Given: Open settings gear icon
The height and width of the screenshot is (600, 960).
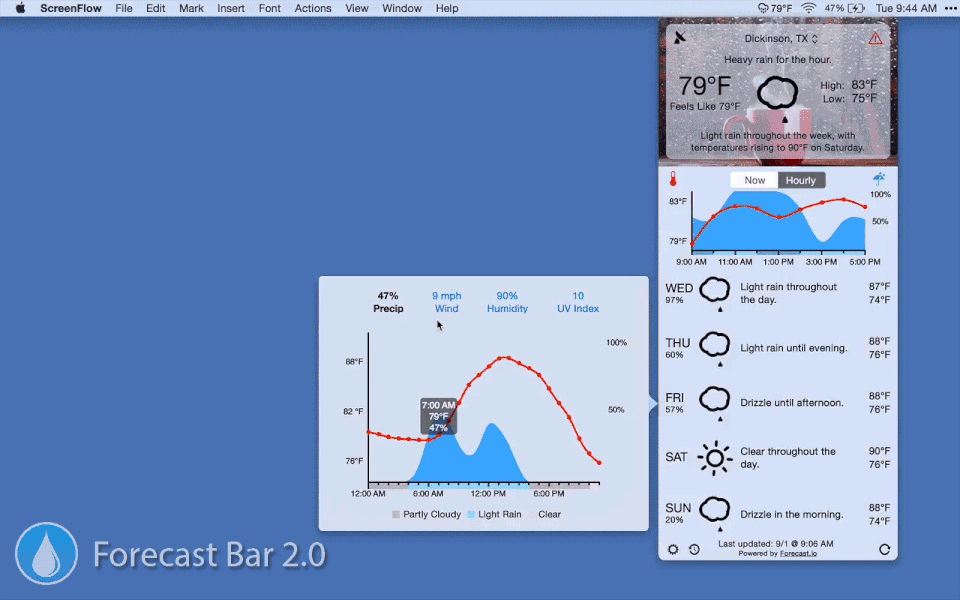Looking at the screenshot, I should [673, 549].
